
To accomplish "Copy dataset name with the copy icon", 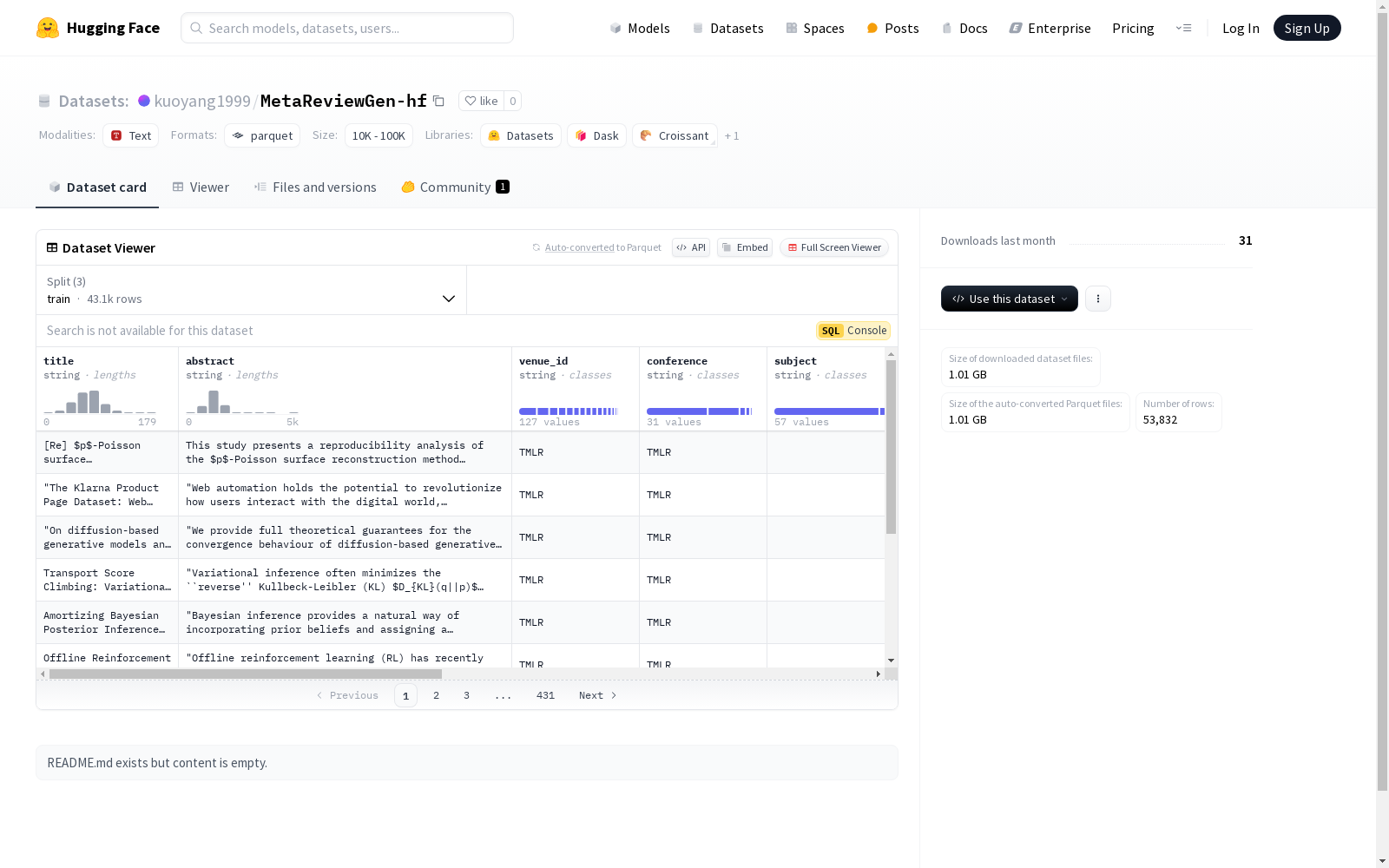I will click(x=439, y=101).
